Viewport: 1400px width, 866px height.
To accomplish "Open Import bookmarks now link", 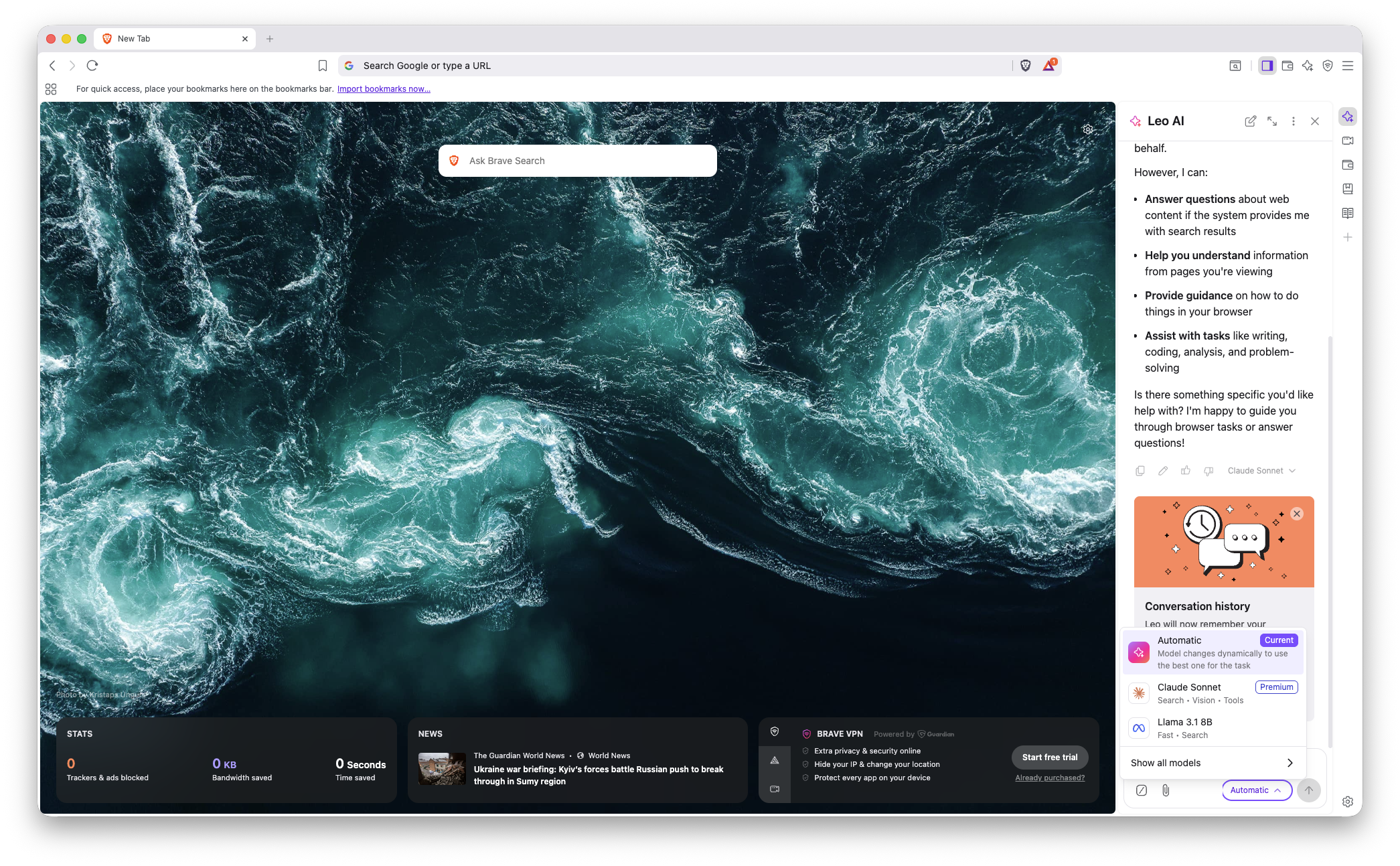I will click(384, 88).
